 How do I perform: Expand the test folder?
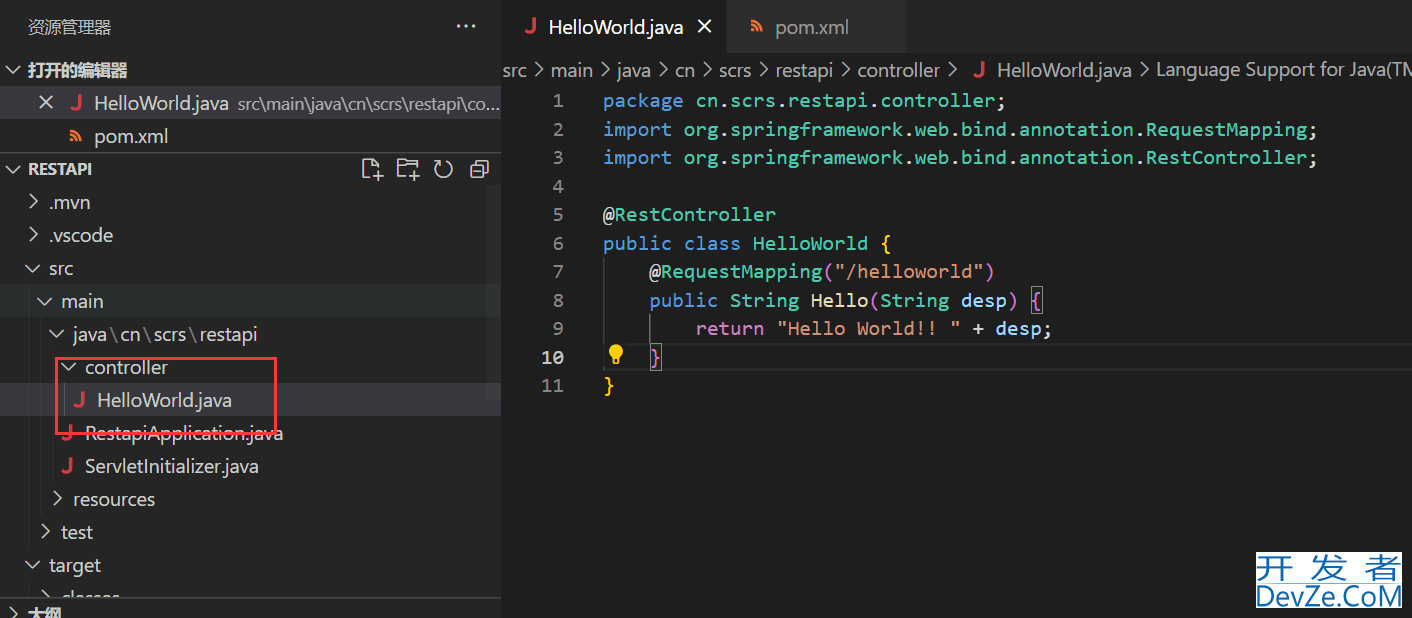tap(45, 532)
